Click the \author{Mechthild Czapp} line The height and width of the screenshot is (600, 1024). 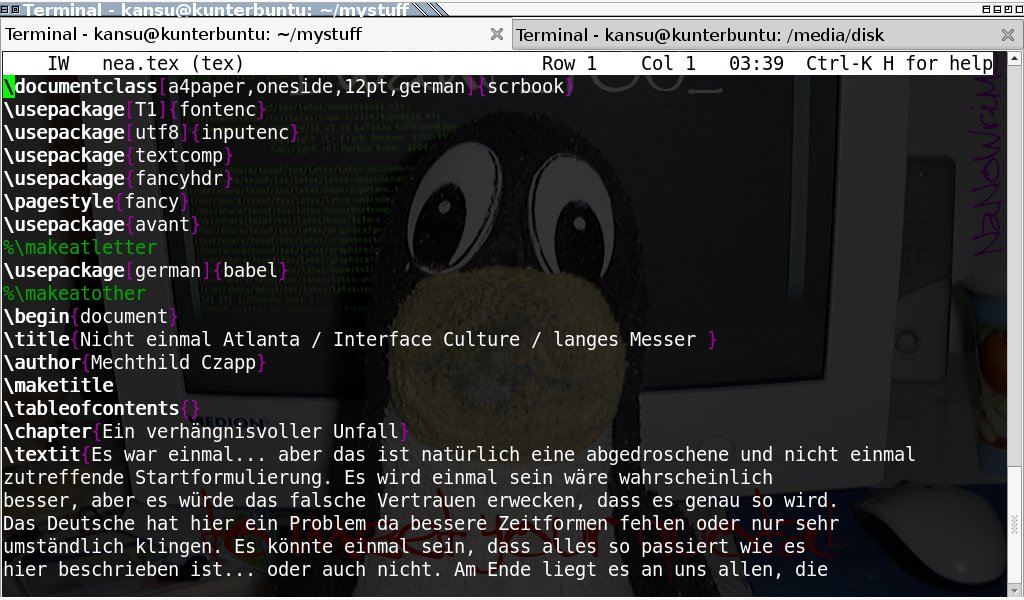135,362
